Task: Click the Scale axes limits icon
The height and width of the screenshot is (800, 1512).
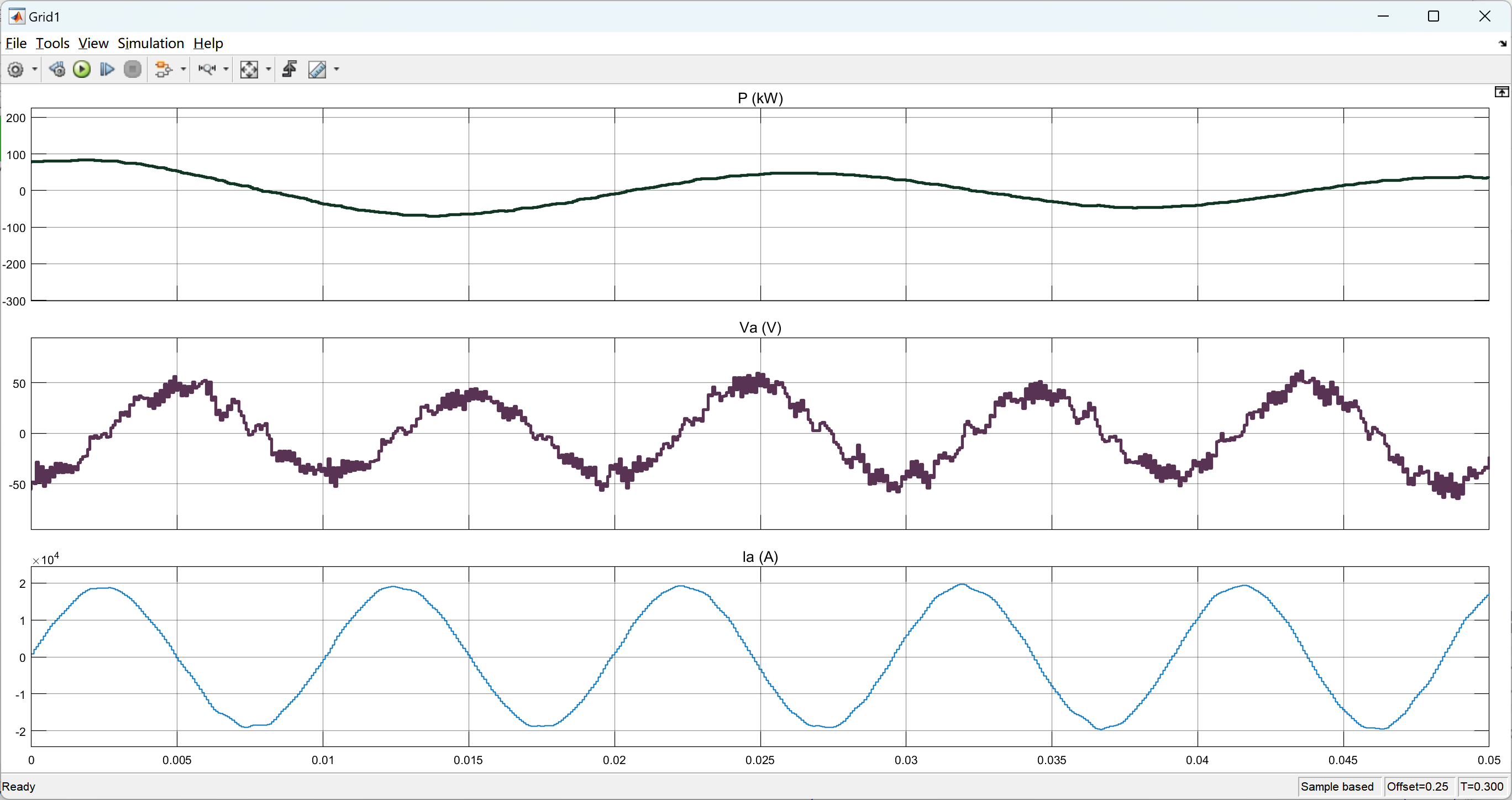Action: click(249, 69)
